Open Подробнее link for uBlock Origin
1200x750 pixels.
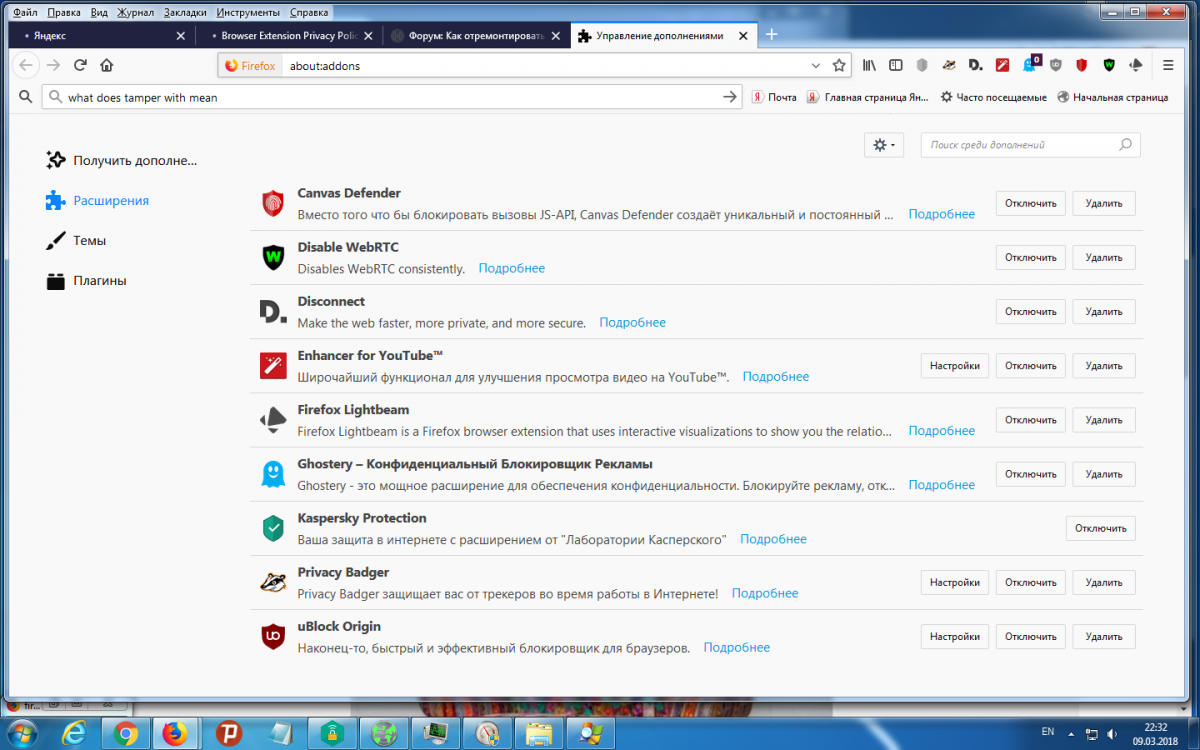(737, 648)
